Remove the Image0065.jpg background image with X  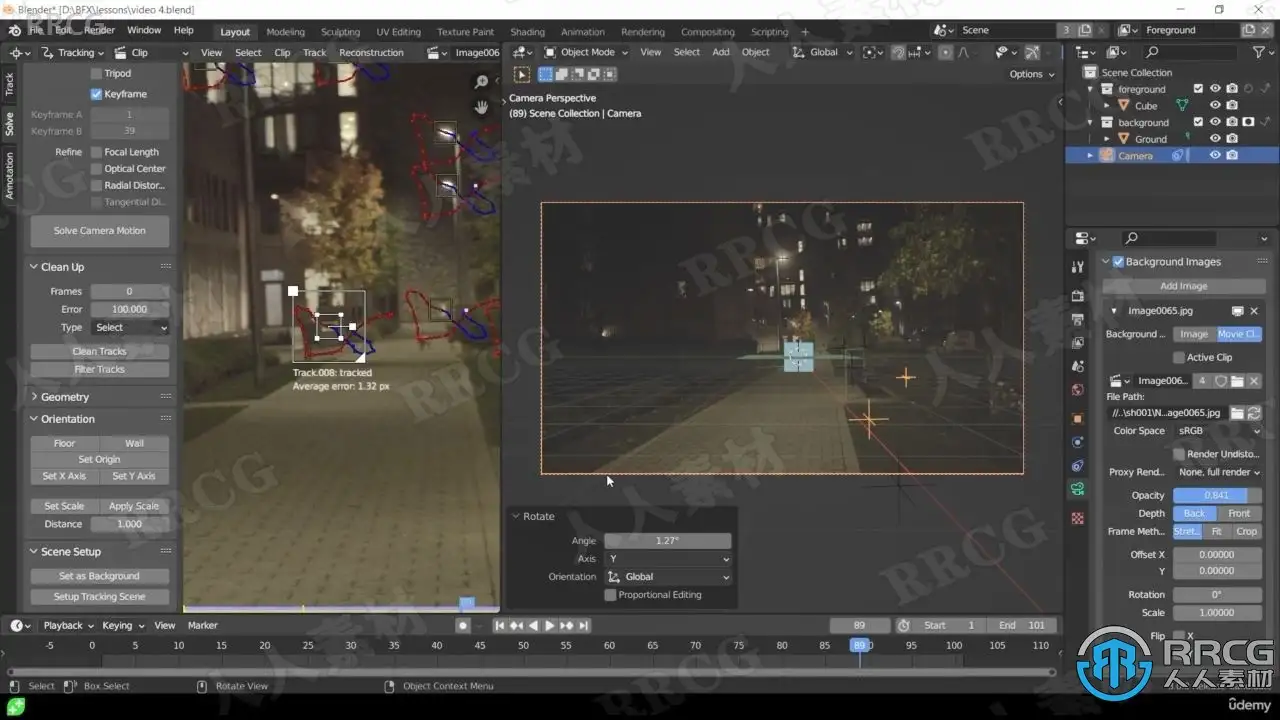[x=1254, y=311]
